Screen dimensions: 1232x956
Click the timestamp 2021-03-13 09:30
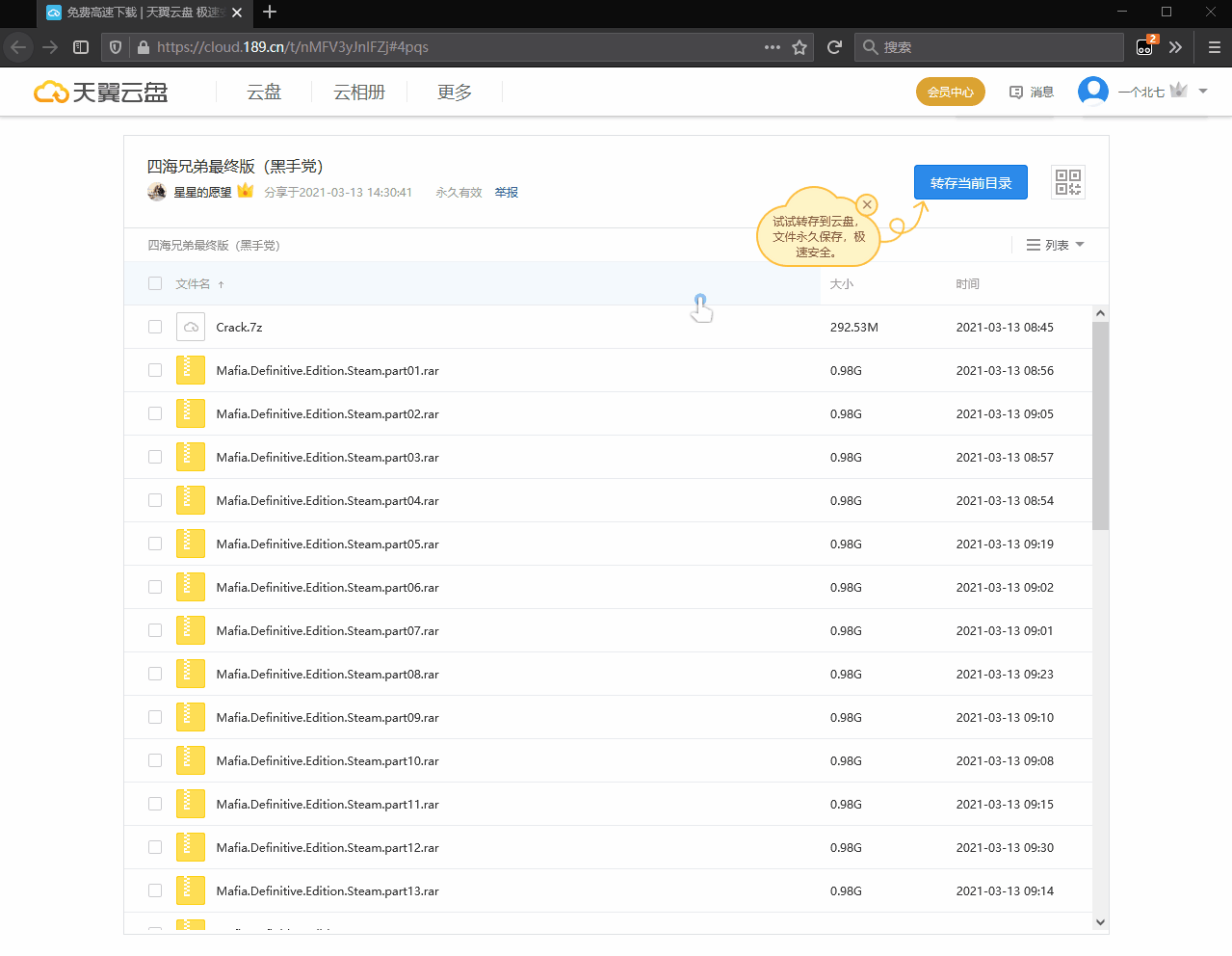tap(1005, 847)
